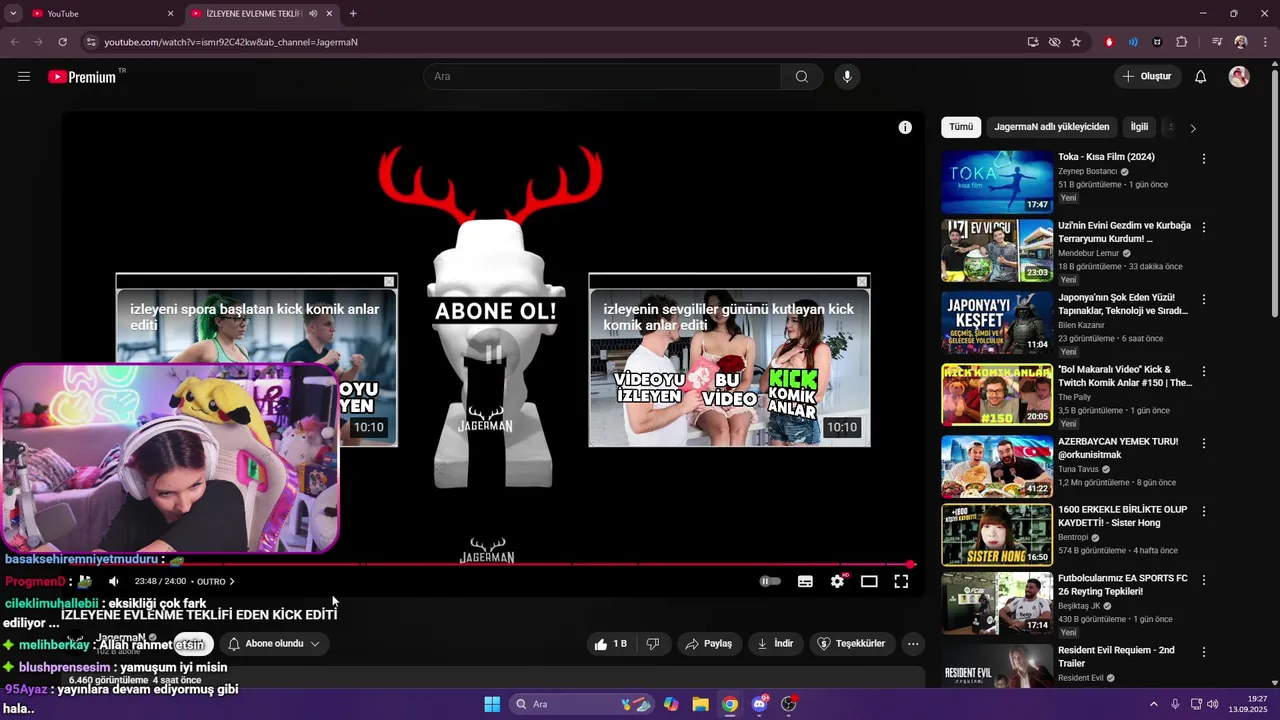Open Futbolcularımız EA SPORTS FC title
This screenshot has width=1280, height=720.
point(1123,584)
